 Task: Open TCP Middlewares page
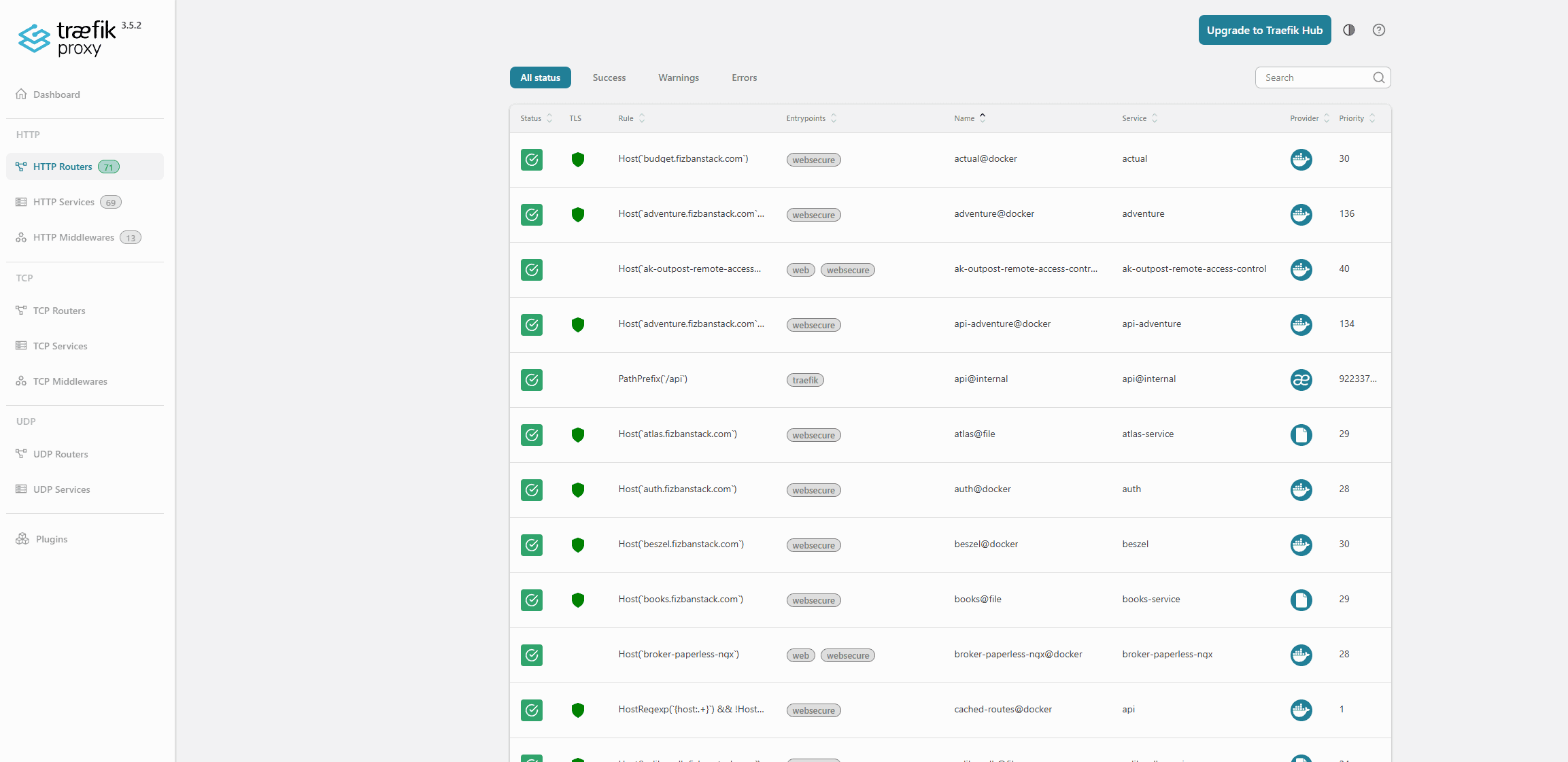85,381
